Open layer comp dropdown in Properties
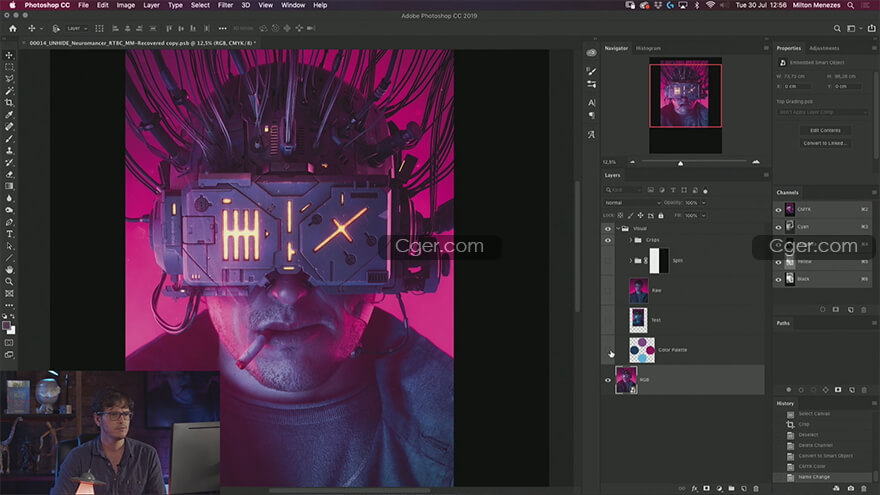 (823, 112)
